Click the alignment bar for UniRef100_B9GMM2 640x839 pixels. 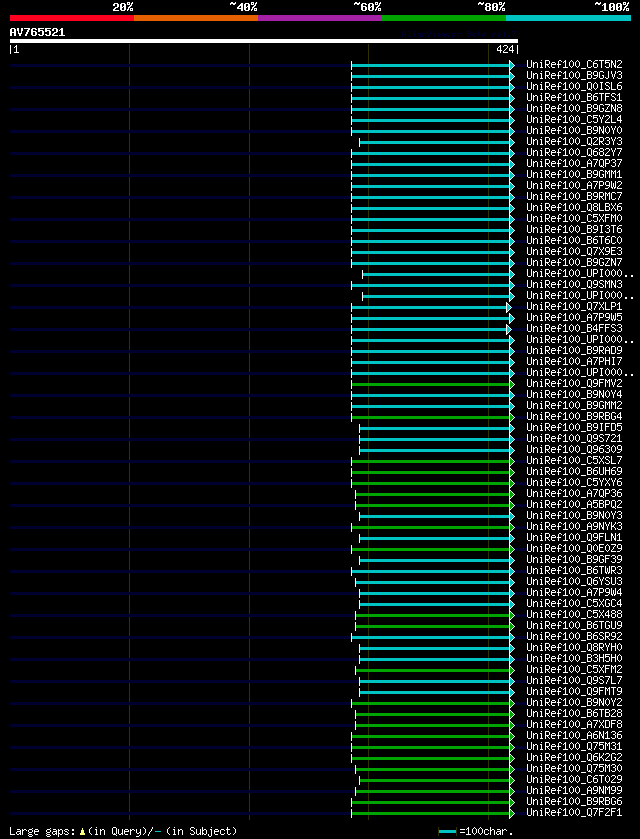click(x=431, y=406)
